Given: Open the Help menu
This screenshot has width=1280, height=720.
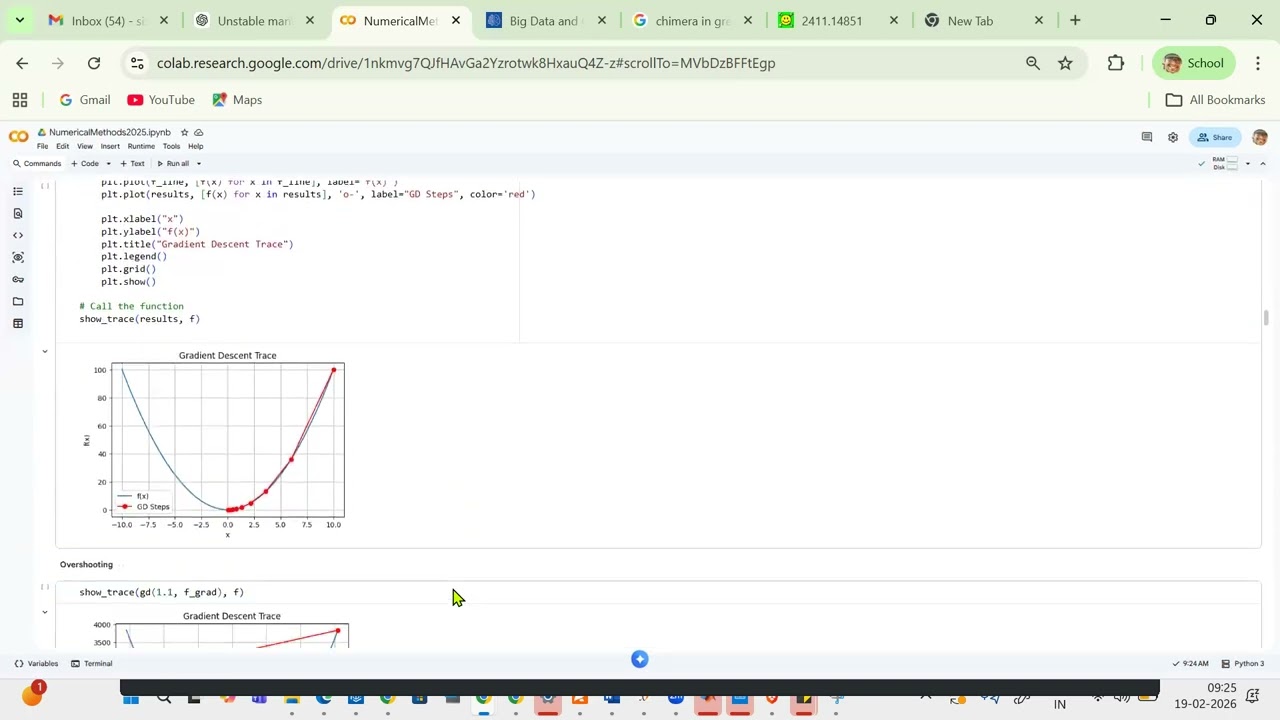Looking at the screenshot, I should point(195,146).
